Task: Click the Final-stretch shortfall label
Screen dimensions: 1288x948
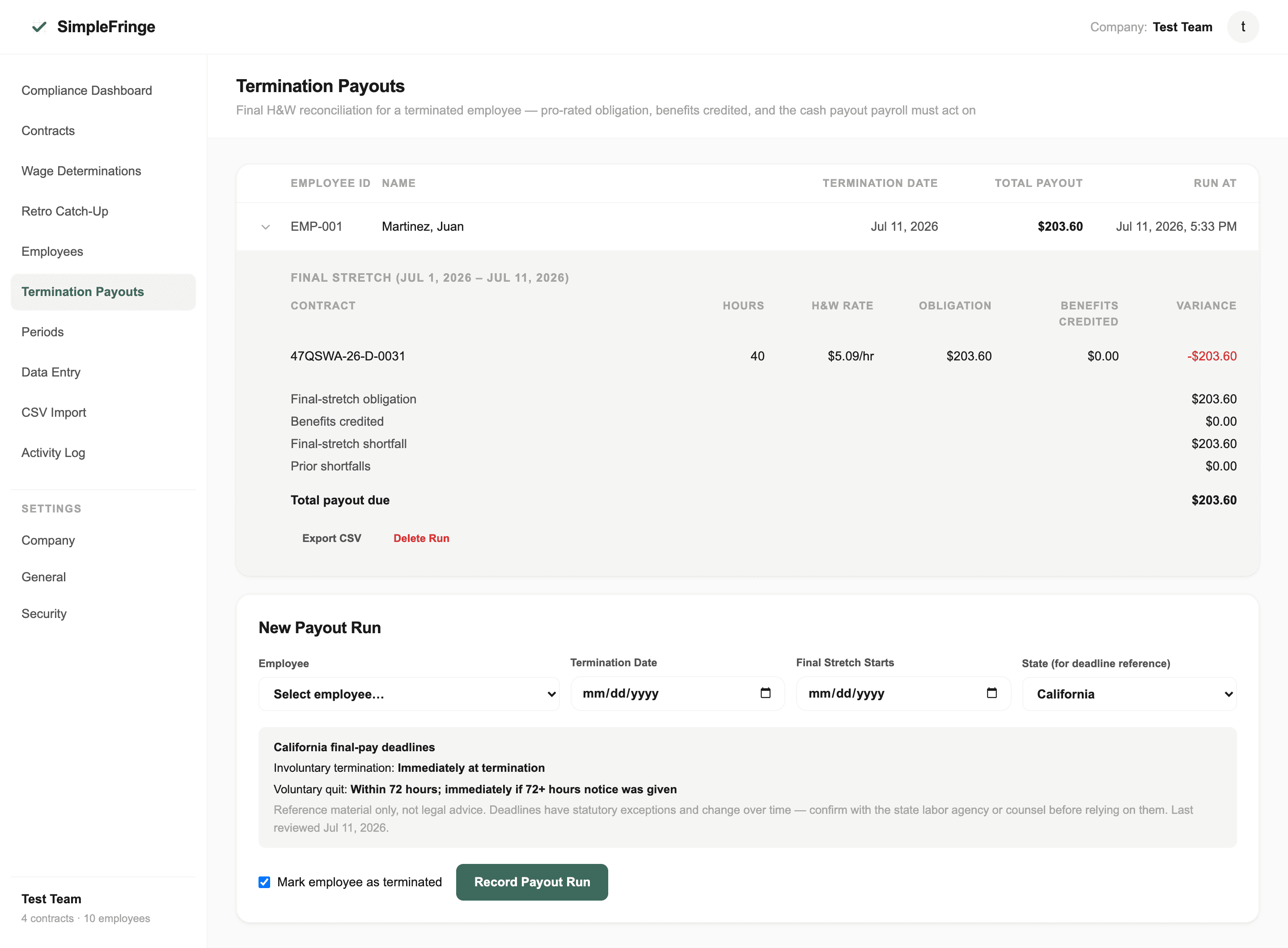Action: pyautogui.click(x=348, y=444)
